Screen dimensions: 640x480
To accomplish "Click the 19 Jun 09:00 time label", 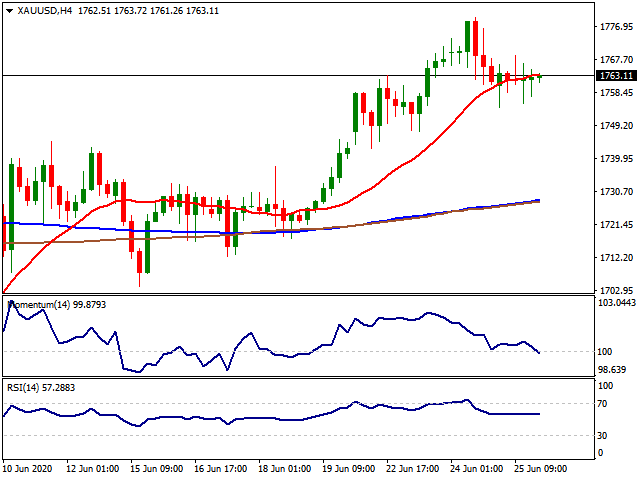I will 349,469.
